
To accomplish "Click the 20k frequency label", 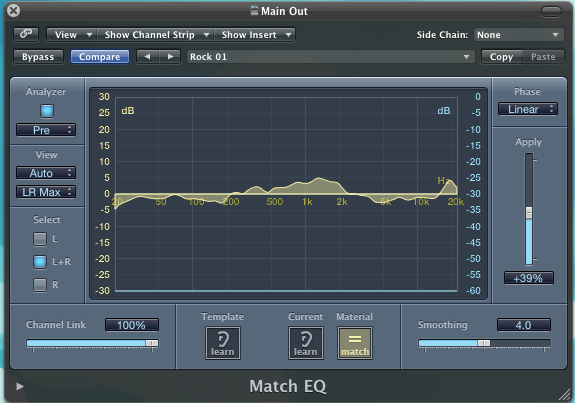I will coord(455,202).
